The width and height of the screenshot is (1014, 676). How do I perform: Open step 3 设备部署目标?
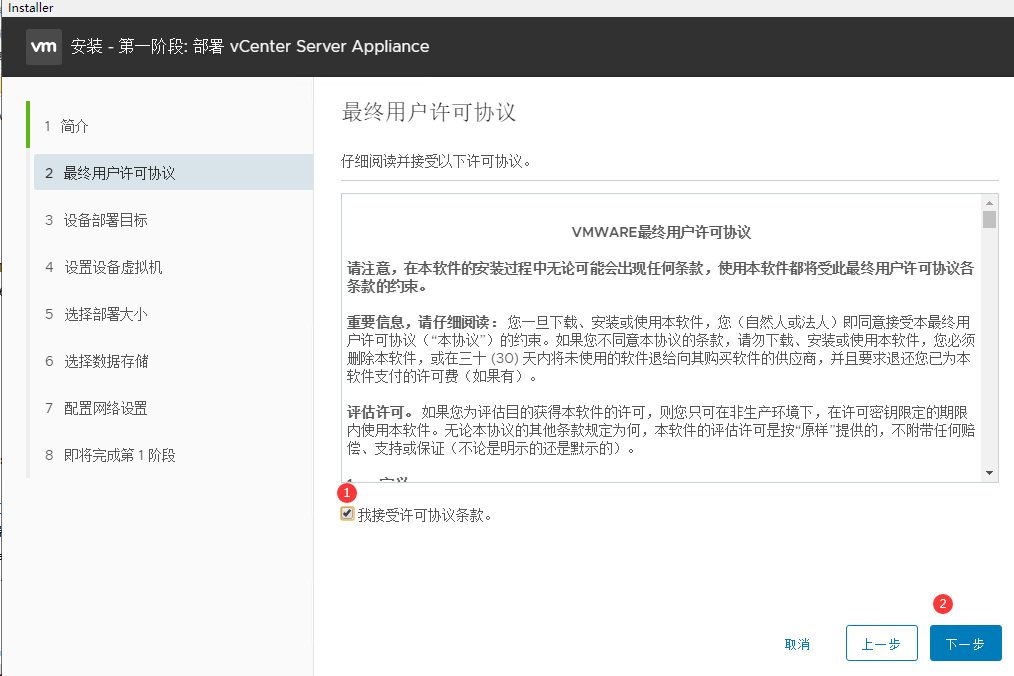[105, 220]
